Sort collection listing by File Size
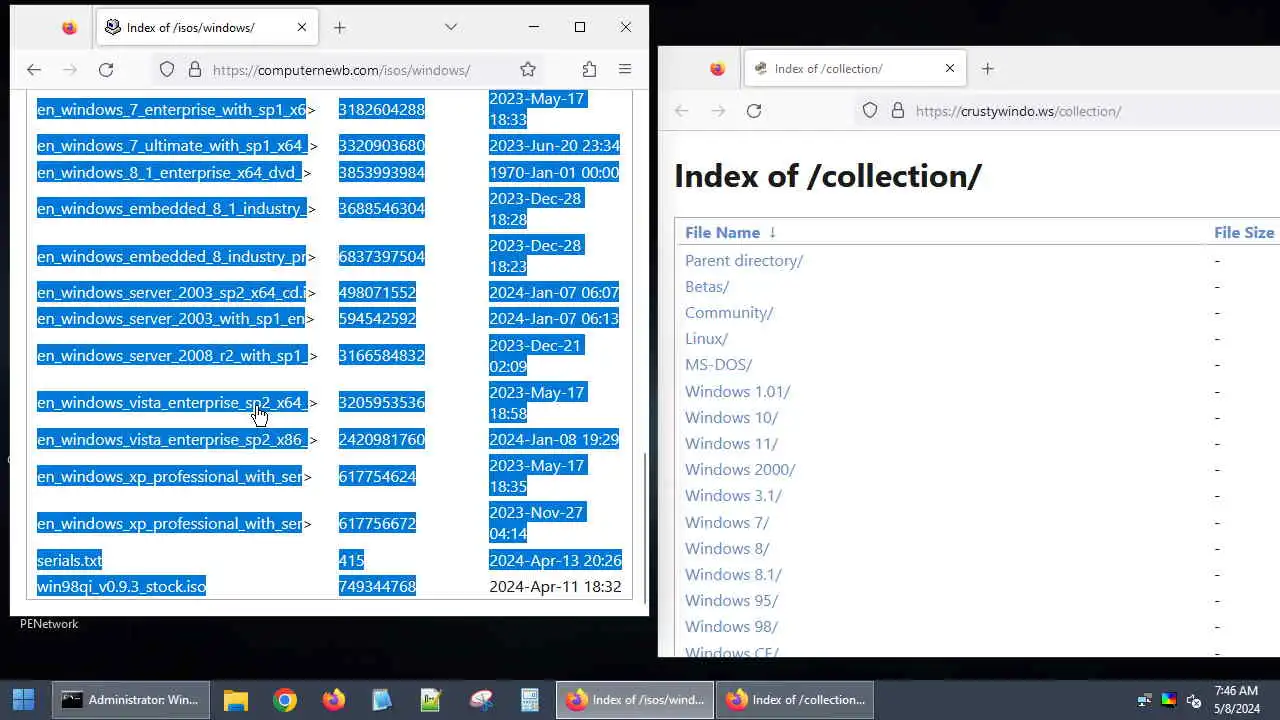The image size is (1280, 720). tap(1244, 232)
